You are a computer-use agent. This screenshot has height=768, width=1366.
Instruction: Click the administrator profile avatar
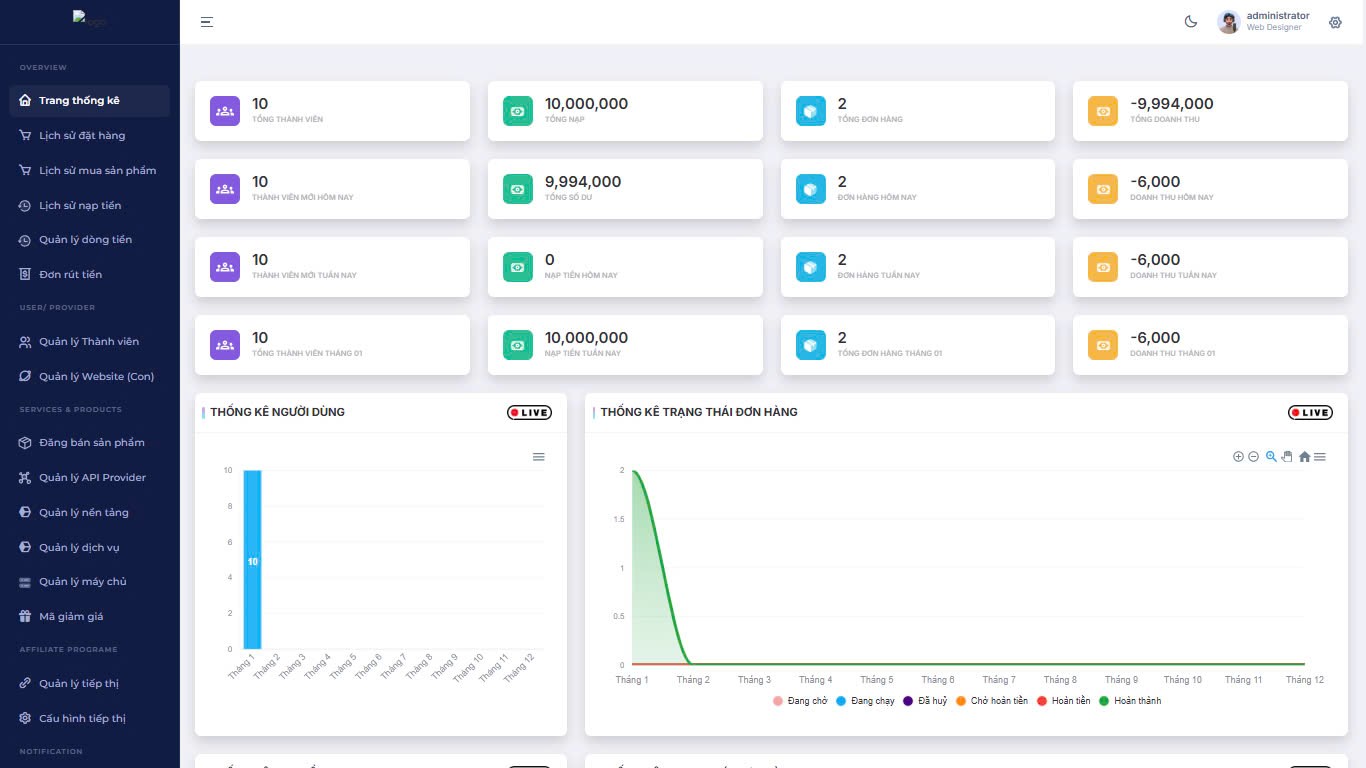1229,22
